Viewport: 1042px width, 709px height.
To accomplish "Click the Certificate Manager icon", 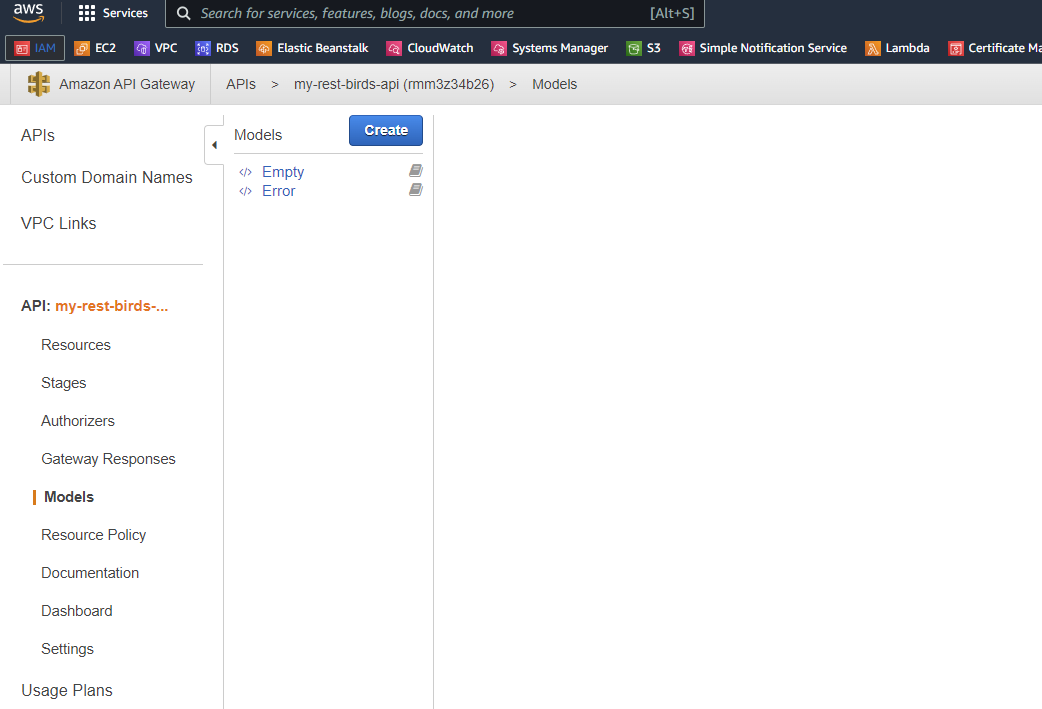I will pyautogui.click(x=956, y=49).
